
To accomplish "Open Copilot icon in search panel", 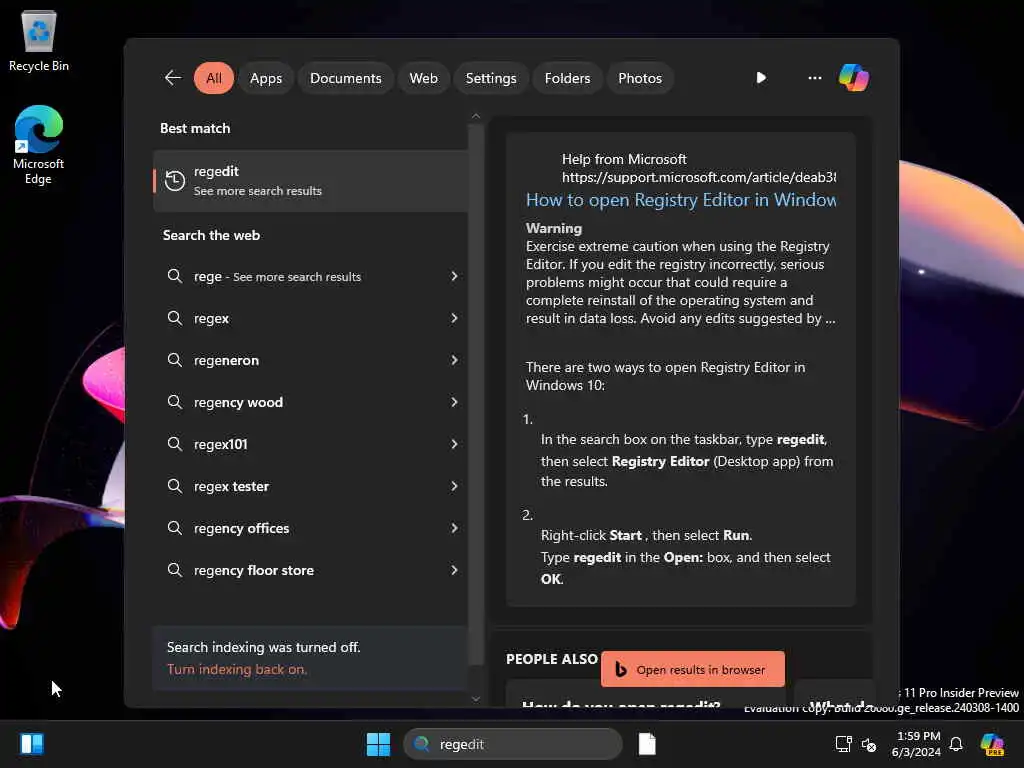I will point(854,78).
